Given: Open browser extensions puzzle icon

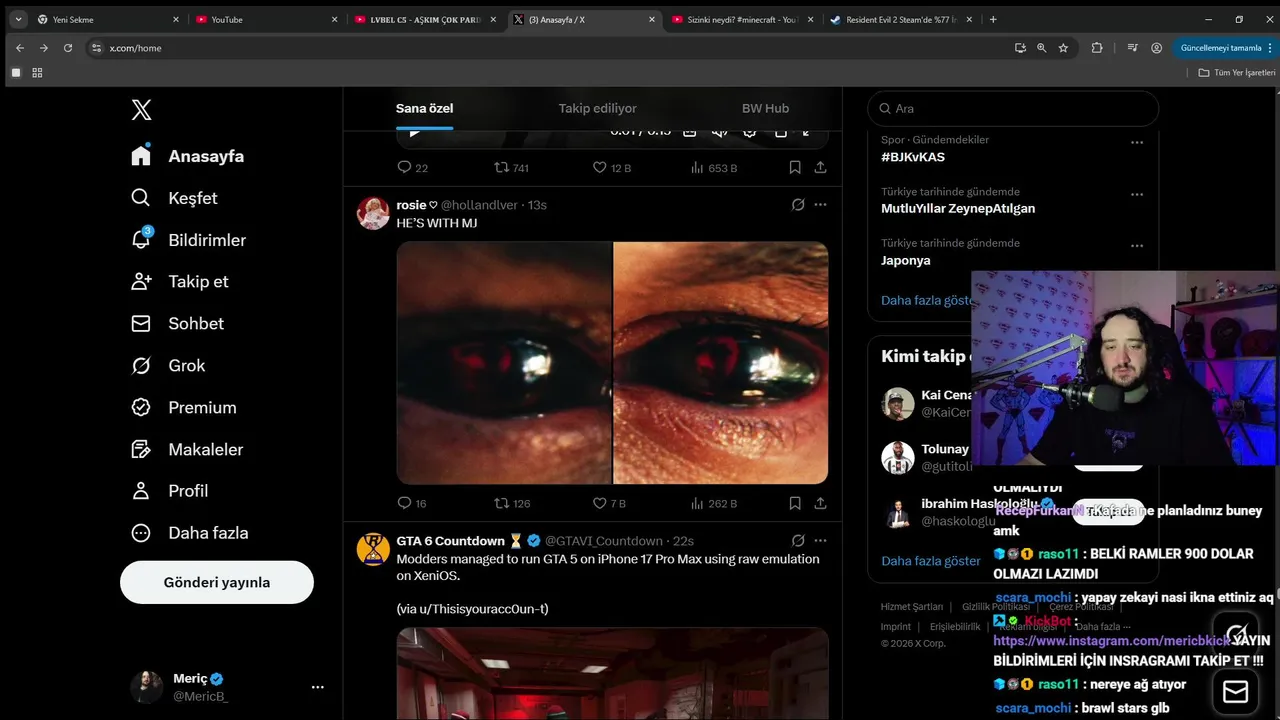Looking at the screenshot, I should point(1097,47).
